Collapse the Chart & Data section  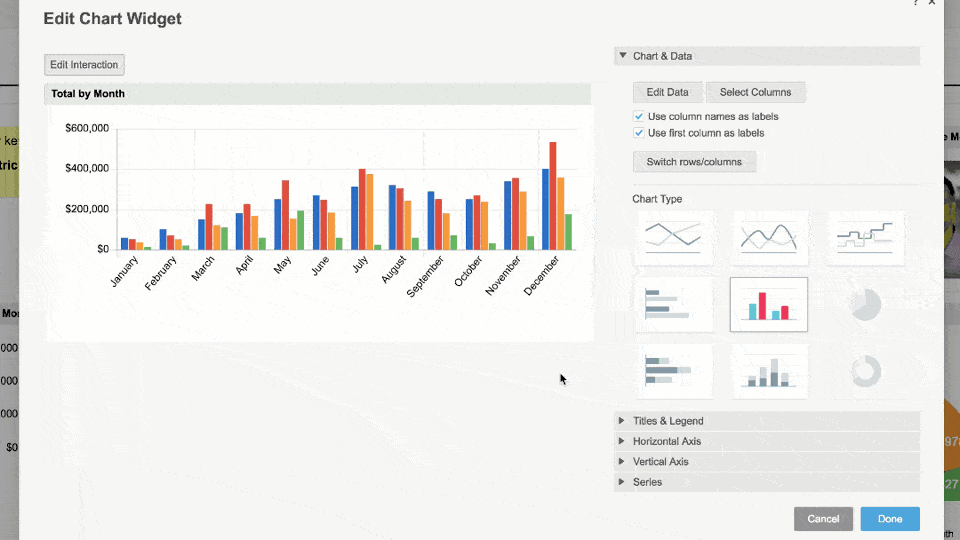point(623,56)
